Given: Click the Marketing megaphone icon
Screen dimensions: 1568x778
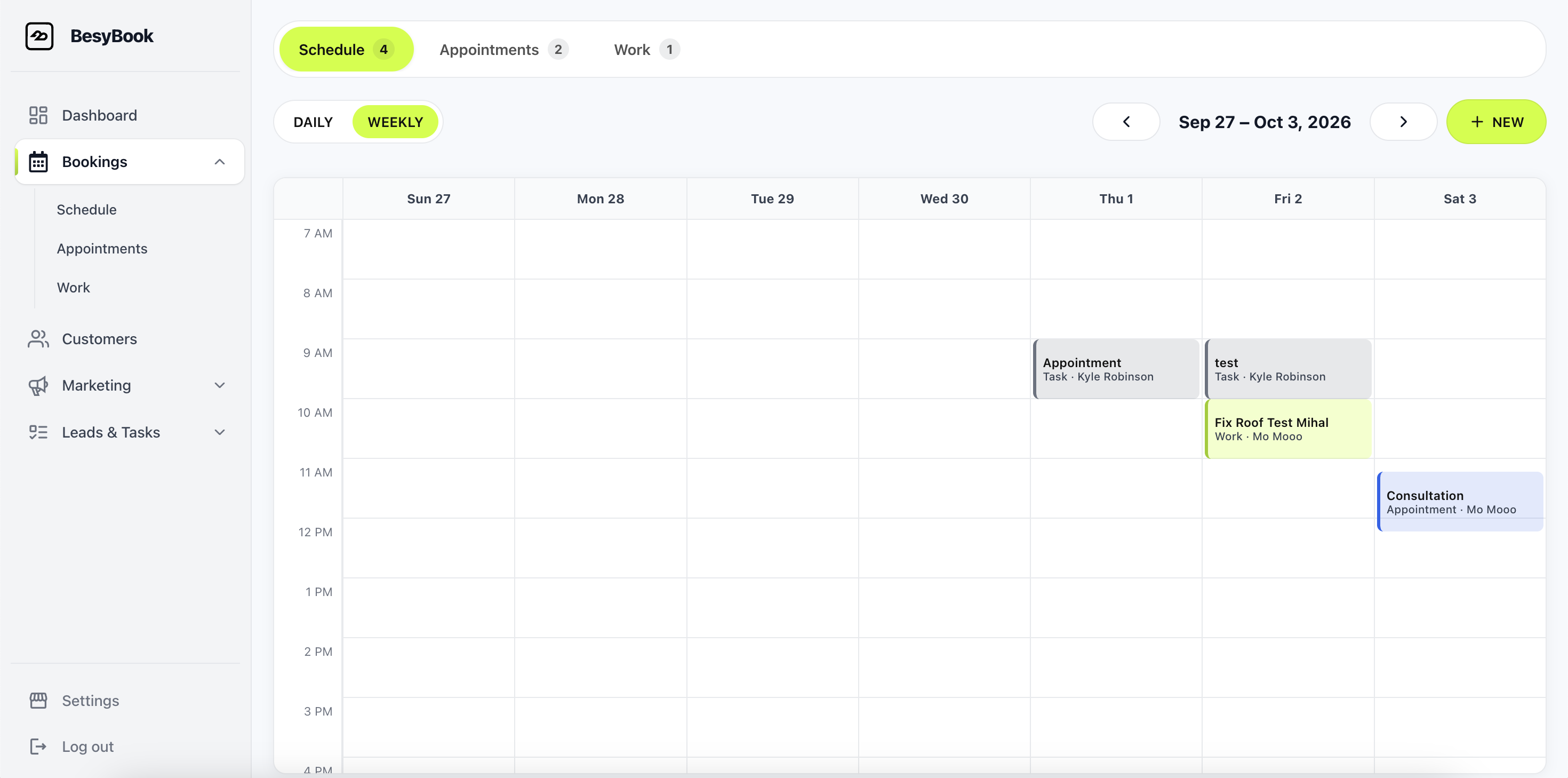Looking at the screenshot, I should (x=38, y=385).
